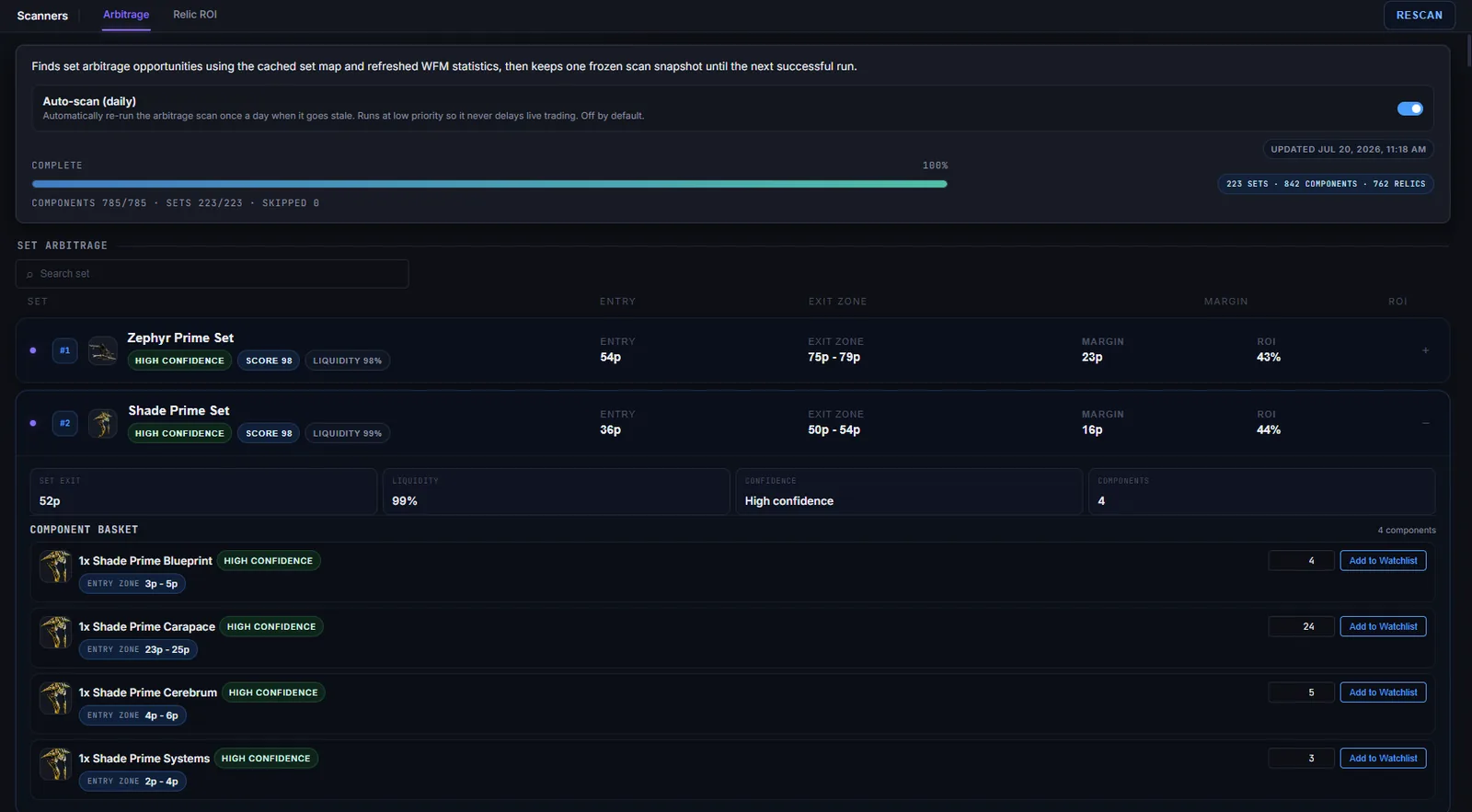The height and width of the screenshot is (812, 1472).
Task: Click the MARGIN column header
Action: [1225, 302]
